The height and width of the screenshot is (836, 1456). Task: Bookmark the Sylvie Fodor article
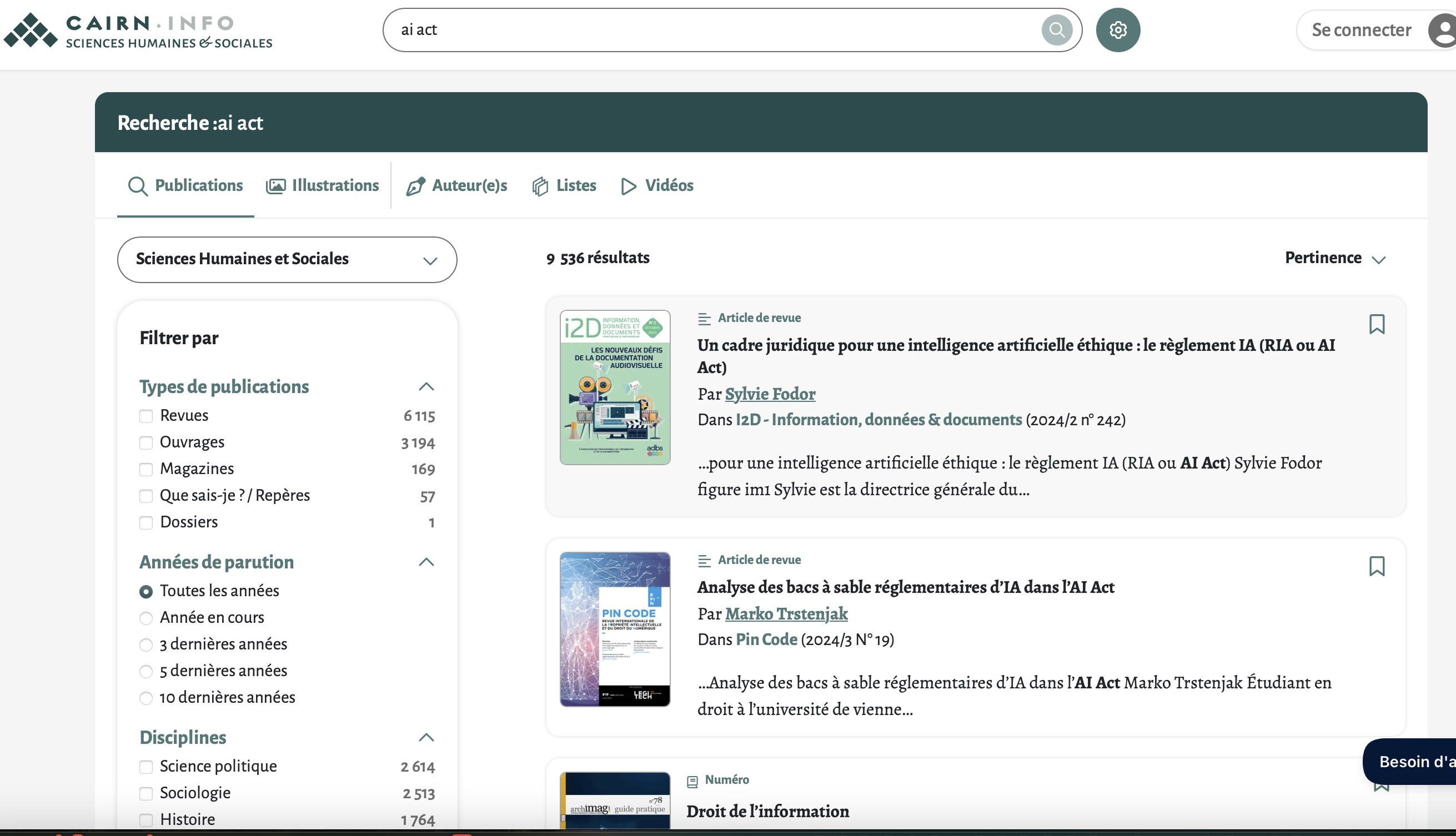[x=1377, y=324]
